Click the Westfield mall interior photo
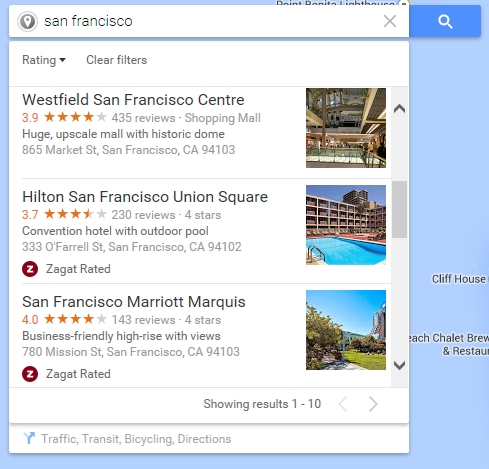 pos(346,128)
